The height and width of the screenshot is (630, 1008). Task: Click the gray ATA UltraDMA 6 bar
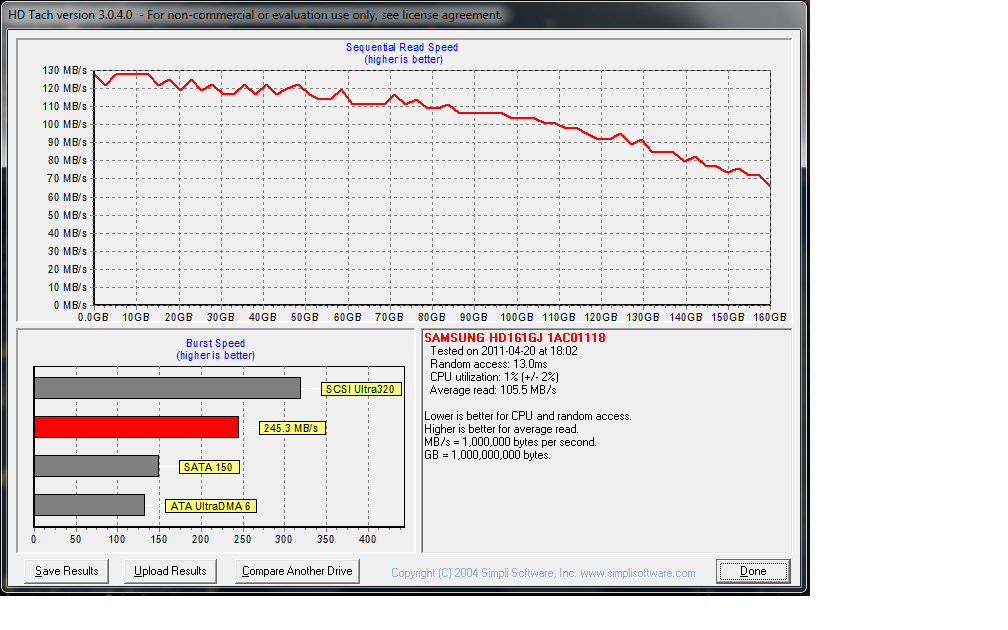pos(89,505)
